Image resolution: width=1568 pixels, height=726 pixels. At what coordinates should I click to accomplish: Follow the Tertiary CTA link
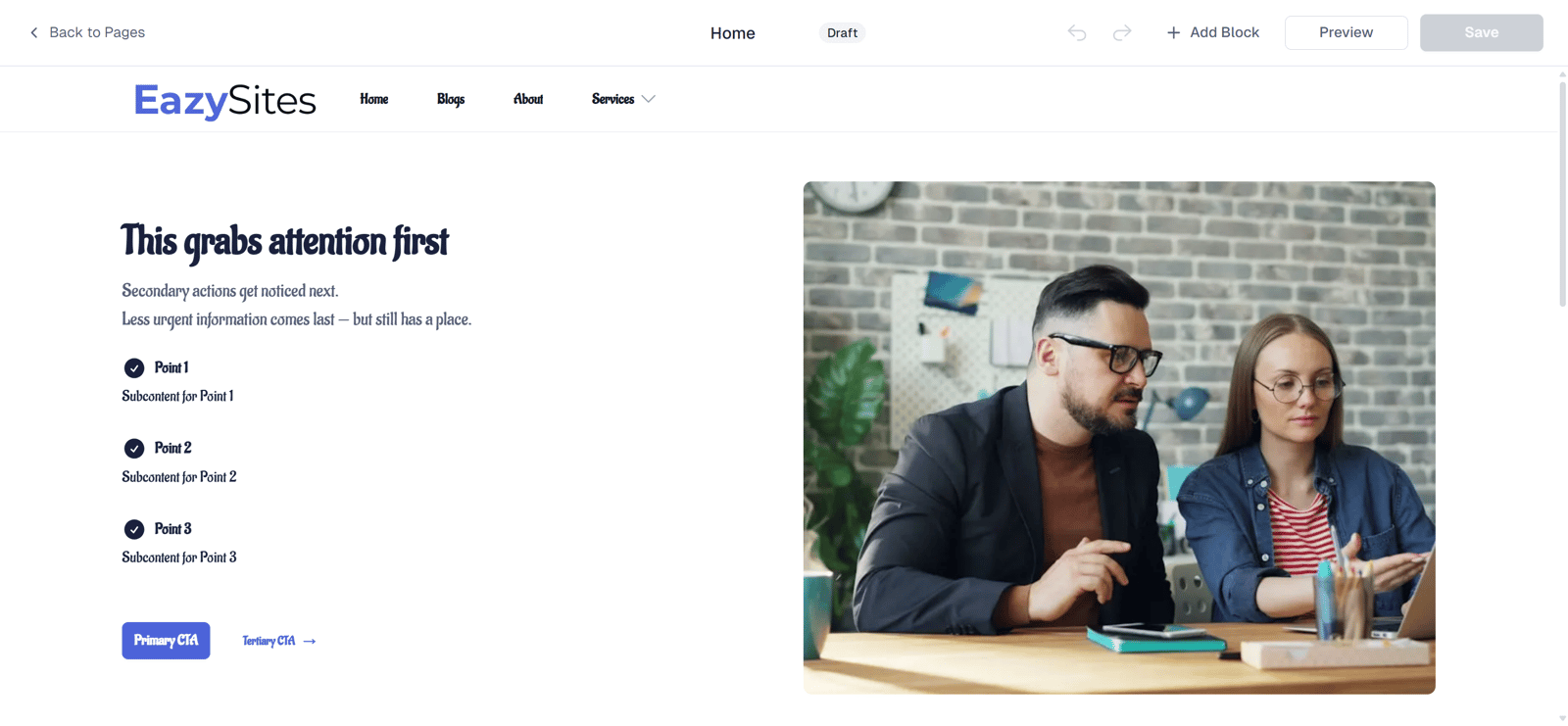269,641
